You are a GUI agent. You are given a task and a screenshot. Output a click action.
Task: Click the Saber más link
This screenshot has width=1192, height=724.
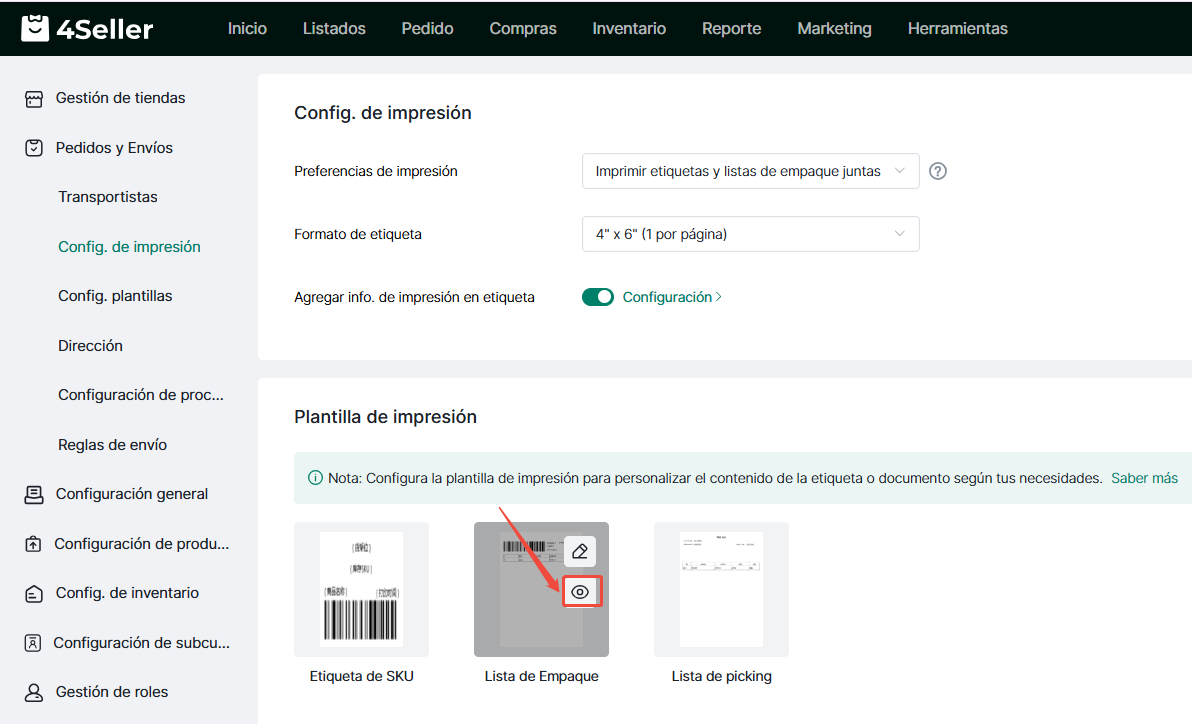[1144, 478]
